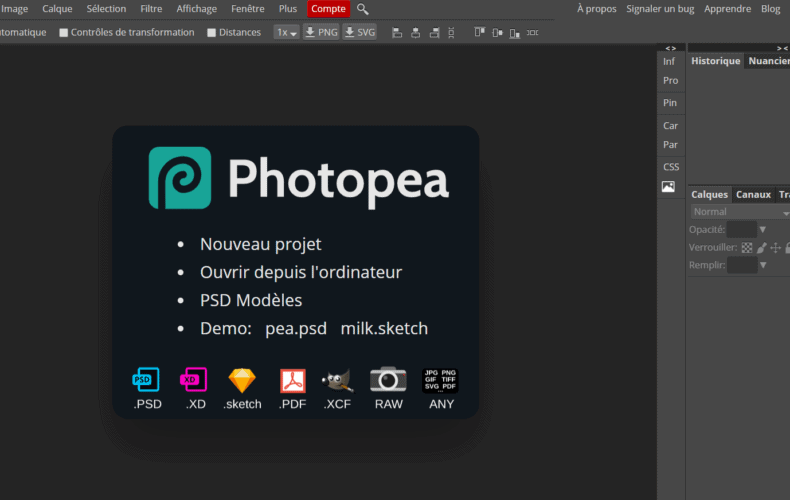Open the Normal blend mode dropdown
This screenshot has width=790, height=500.
click(x=740, y=212)
